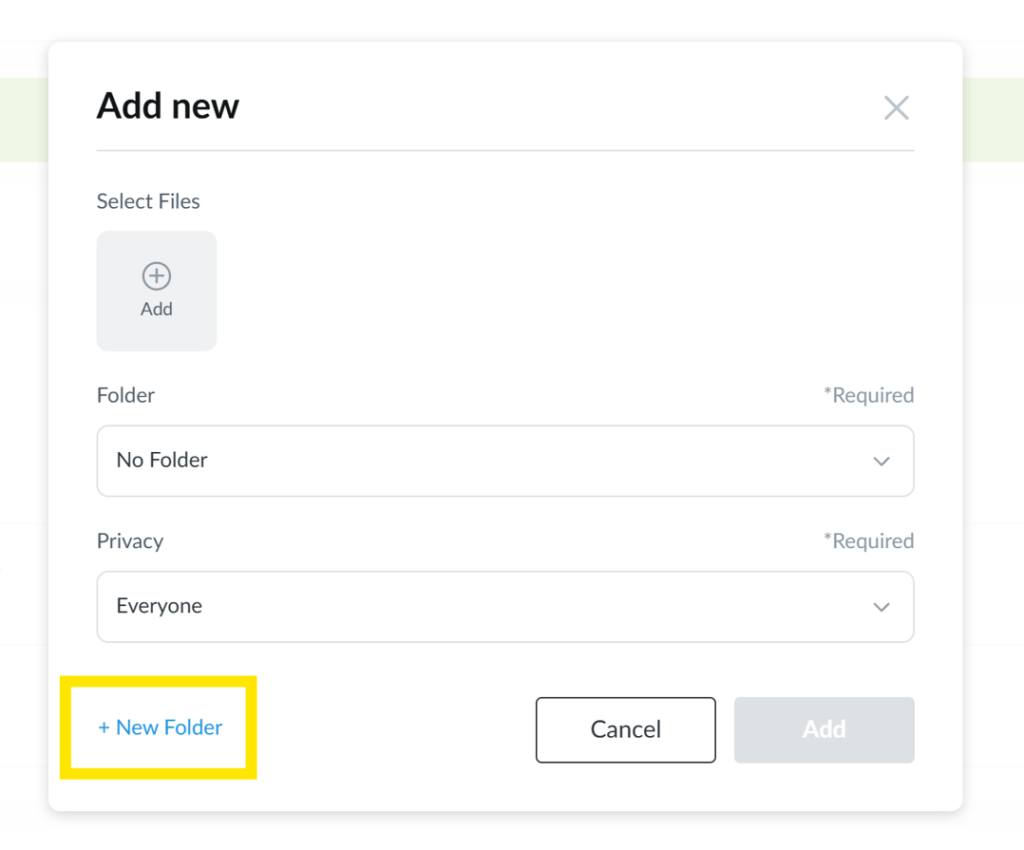Create a folder via + New Folder link
This screenshot has width=1024, height=850.
pyautogui.click(x=160, y=728)
